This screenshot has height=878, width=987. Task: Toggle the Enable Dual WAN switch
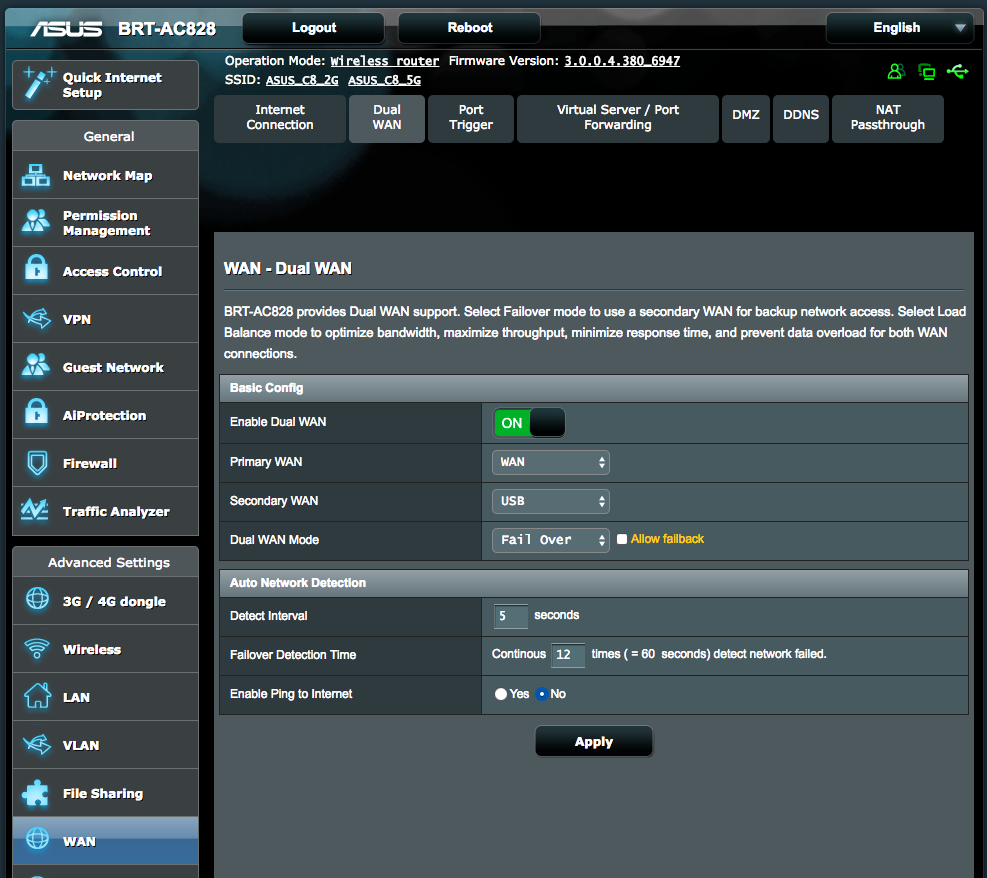(x=529, y=423)
